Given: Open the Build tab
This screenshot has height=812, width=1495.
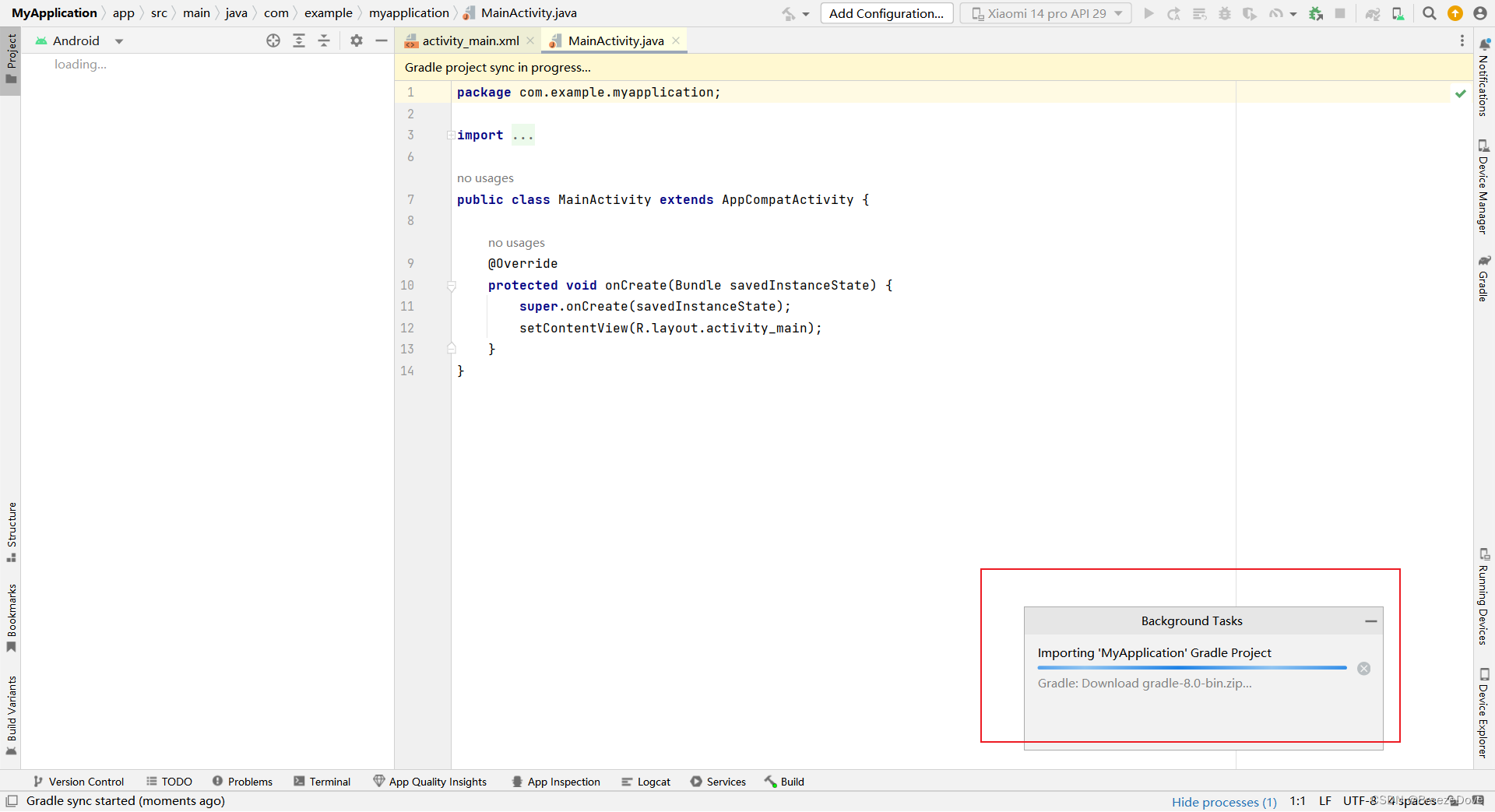Looking at the screenshot, I should click(784, 782).
